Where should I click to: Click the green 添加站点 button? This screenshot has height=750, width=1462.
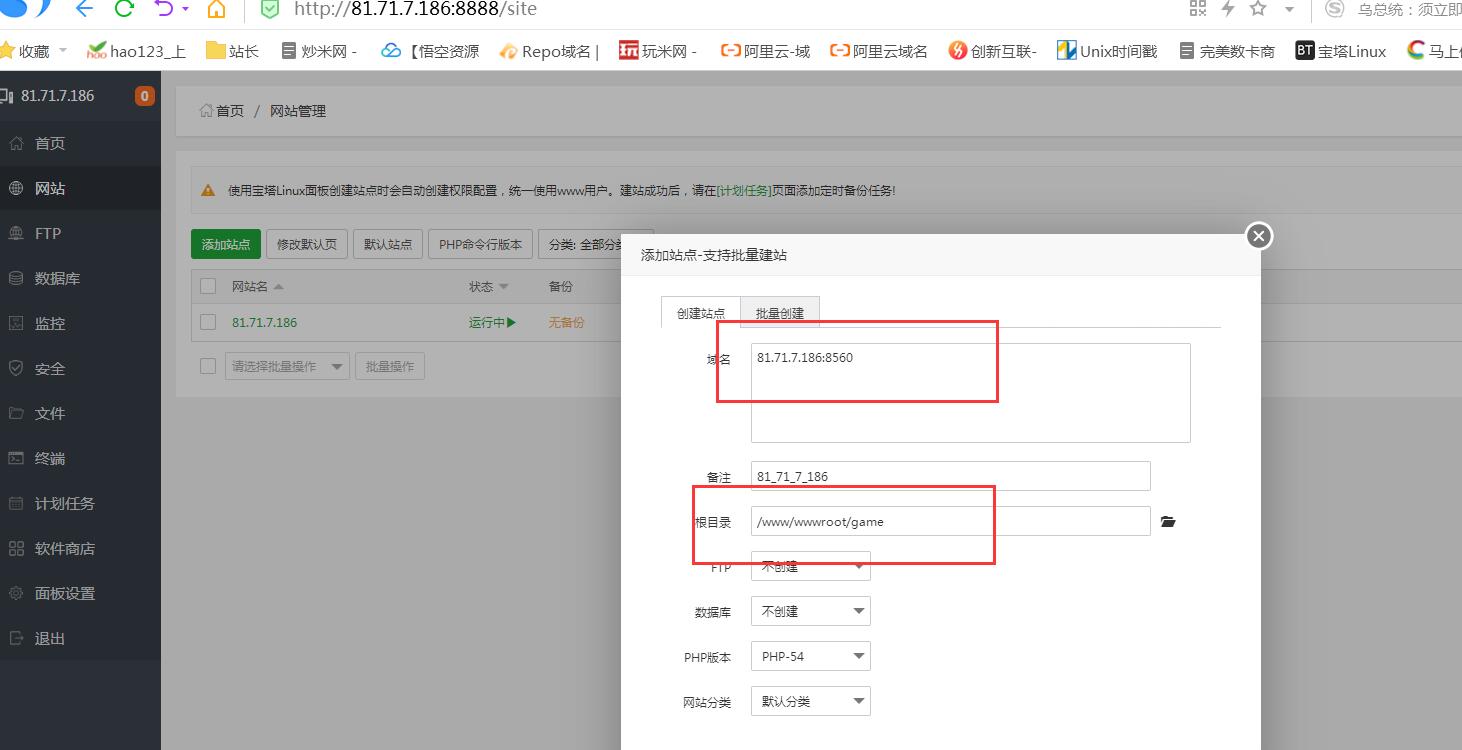(225, 244)
